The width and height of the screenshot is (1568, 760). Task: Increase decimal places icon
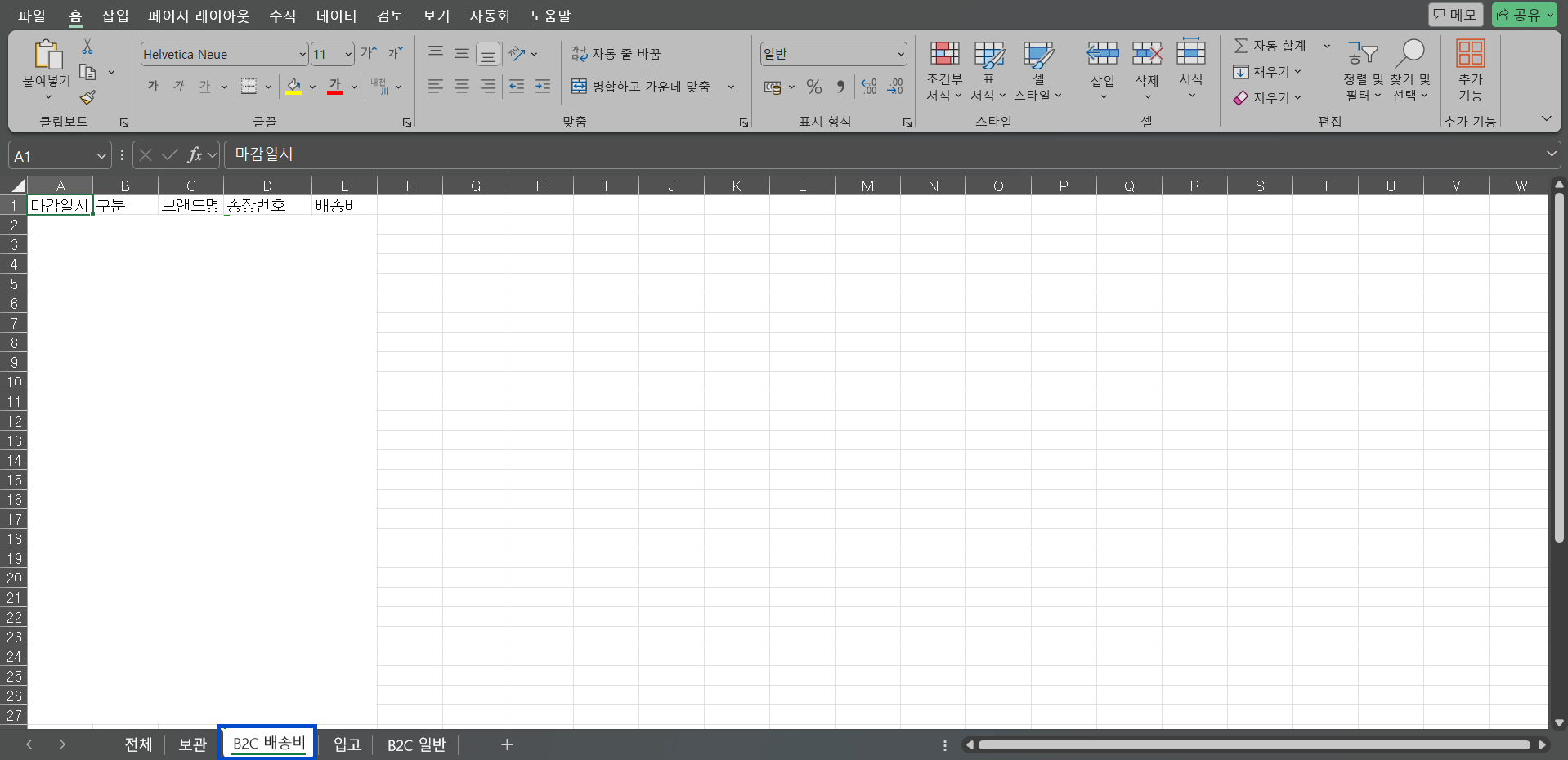click(869, 87)
